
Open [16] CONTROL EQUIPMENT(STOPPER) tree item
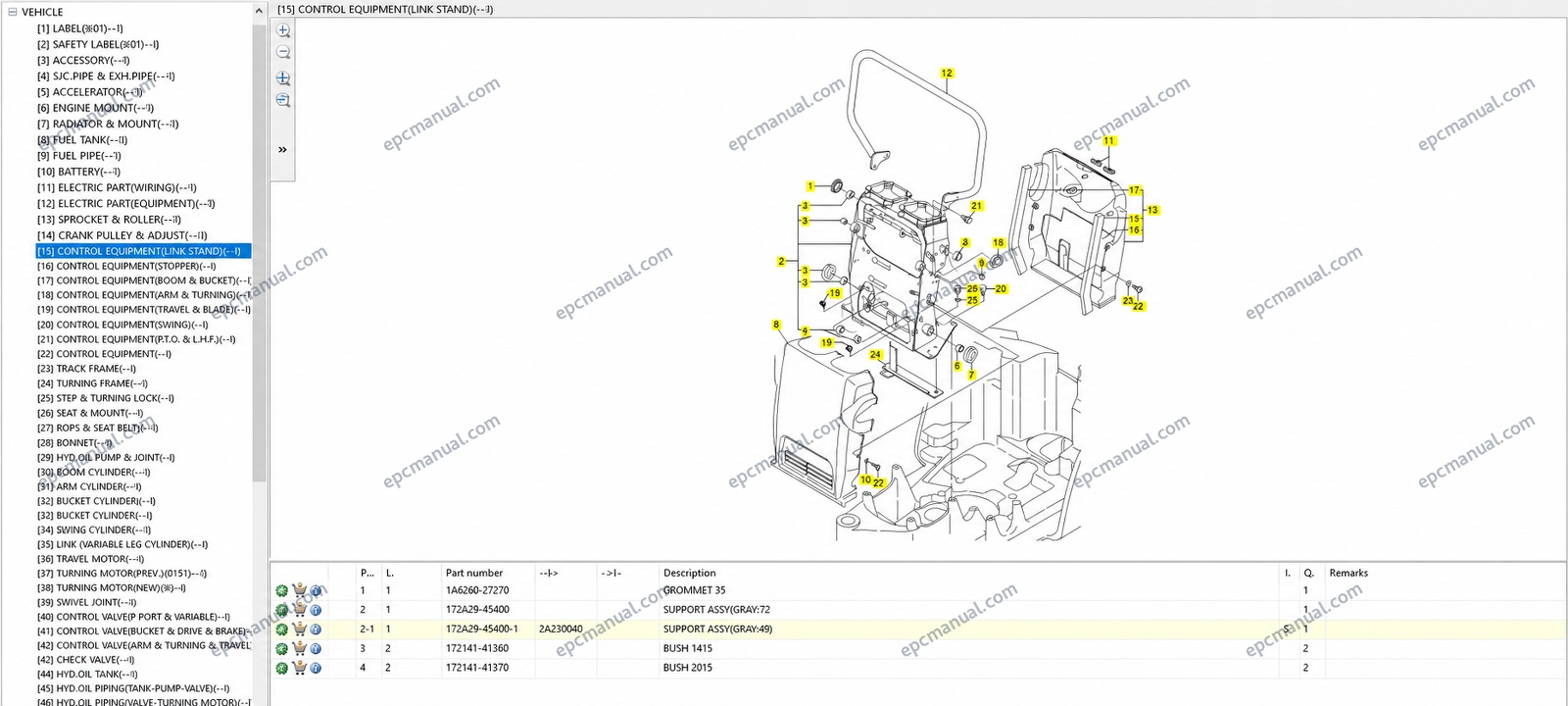pos(126,266)
